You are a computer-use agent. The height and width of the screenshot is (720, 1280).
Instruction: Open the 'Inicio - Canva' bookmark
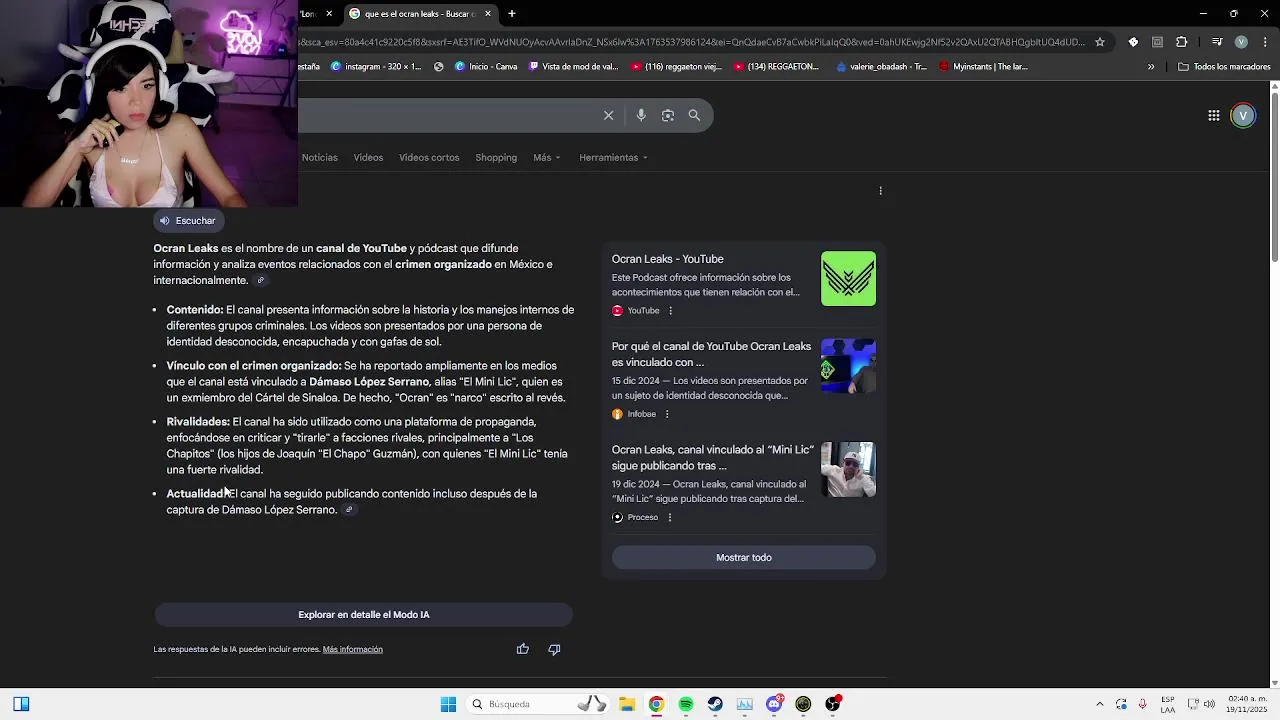tap(486, 67)
